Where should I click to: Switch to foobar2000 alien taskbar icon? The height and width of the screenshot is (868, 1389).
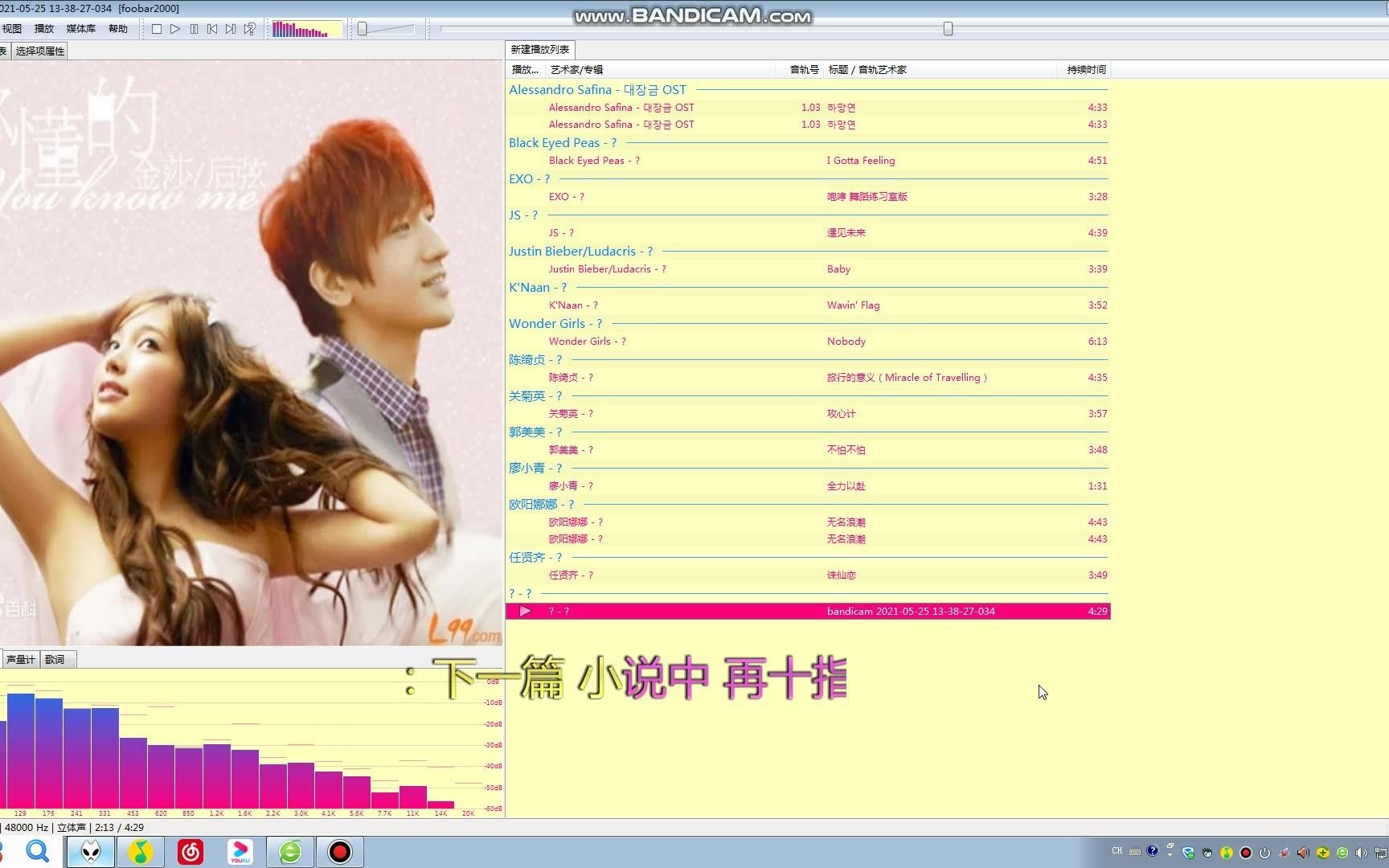point(90,852)
